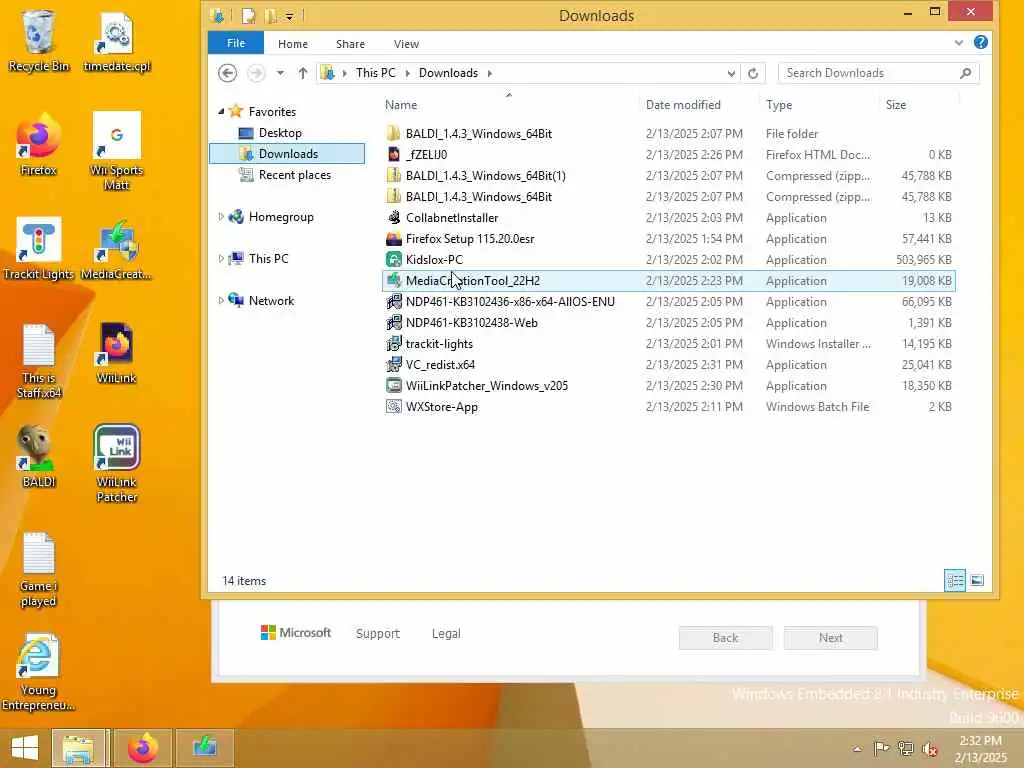Select the BALDI_1.4.3_Windows_64Bit file folder row
Screen dimensions: 1024x768
pyautogui.click(x=668, y=134)
